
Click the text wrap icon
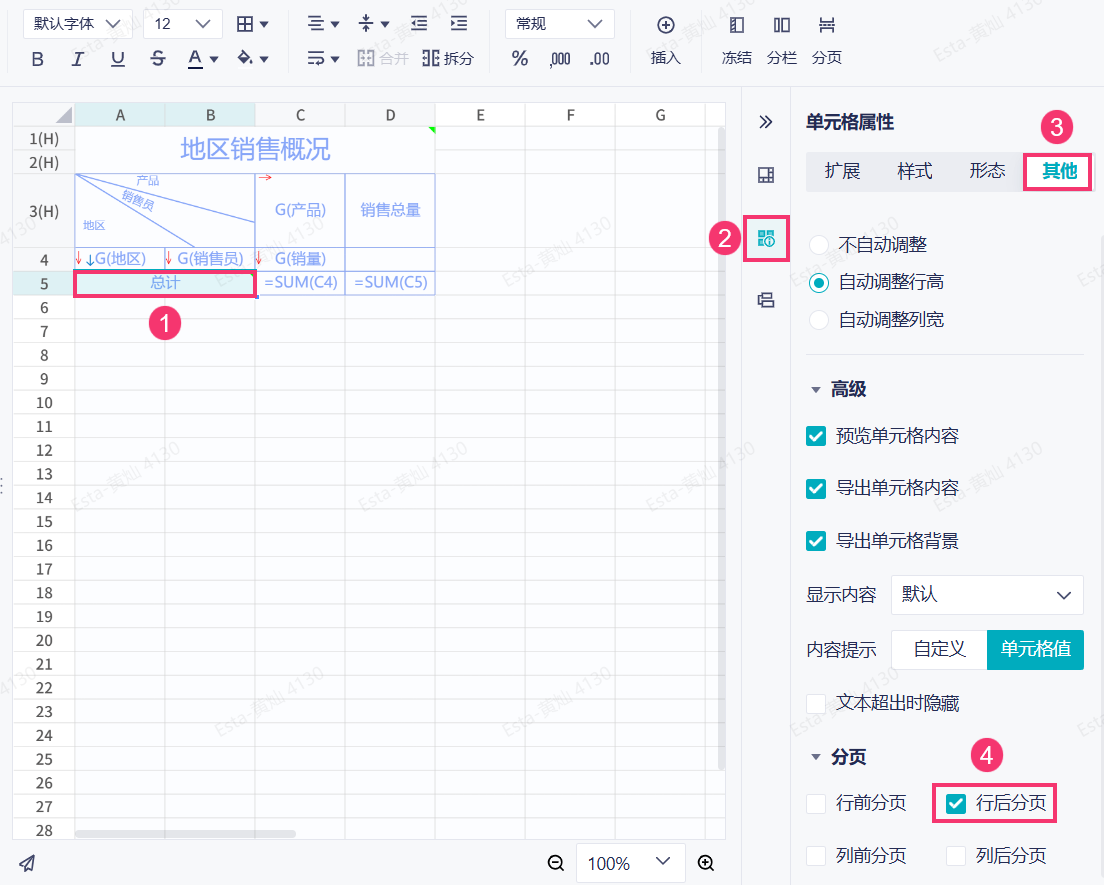point(315,58)
